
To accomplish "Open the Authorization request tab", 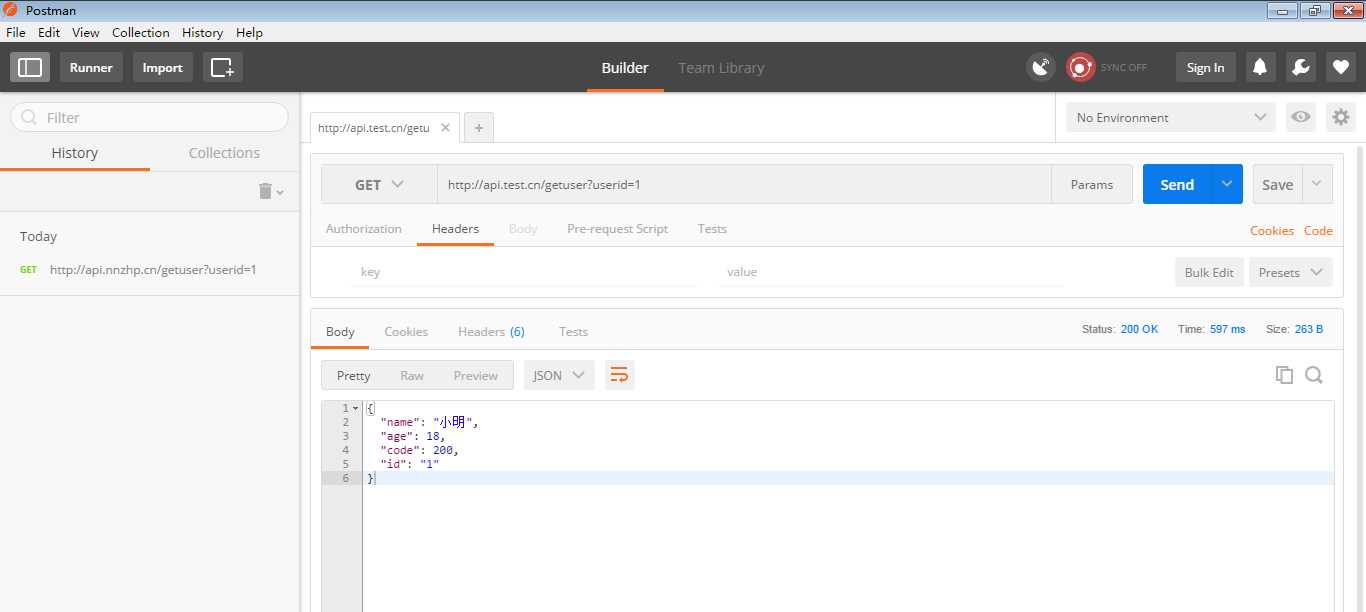I will 364,229.
